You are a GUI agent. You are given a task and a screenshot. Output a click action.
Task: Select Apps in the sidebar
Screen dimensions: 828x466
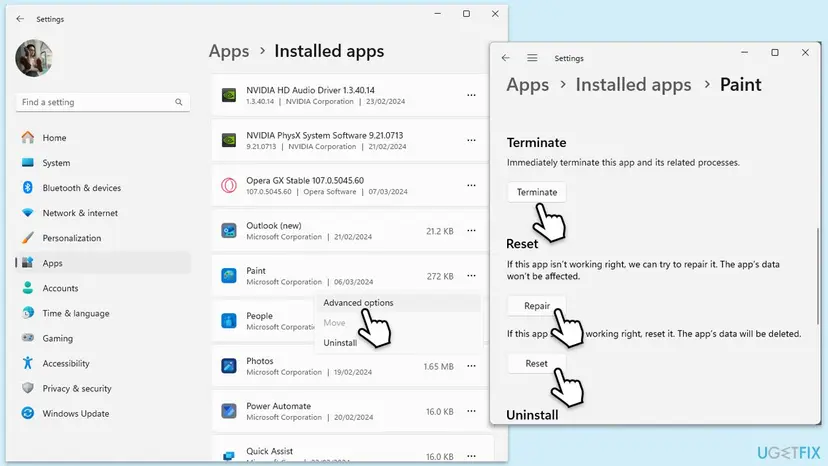tap(103, 263)
